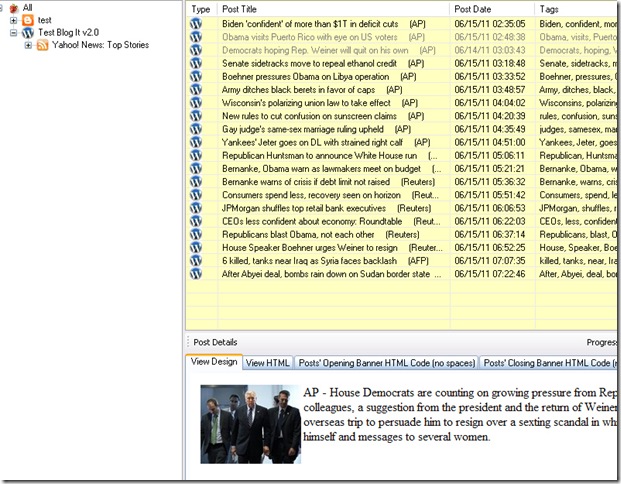
Task: Click the Post Details panel label
Action: pyautogui.click(x=215, y=342)
